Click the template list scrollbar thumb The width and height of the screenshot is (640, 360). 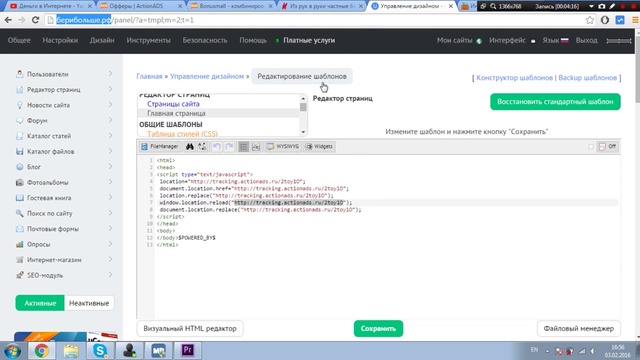(303, 107)
